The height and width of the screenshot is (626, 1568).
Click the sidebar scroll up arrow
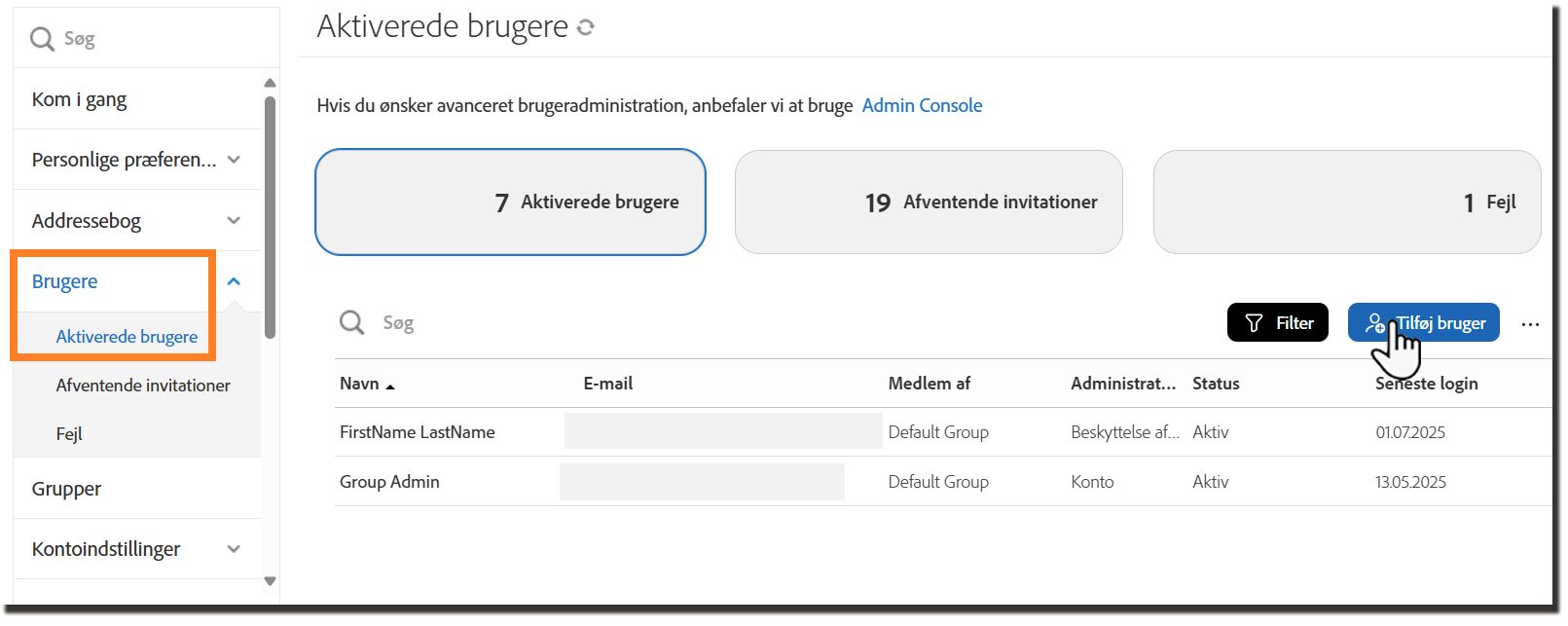coord(271,83)
